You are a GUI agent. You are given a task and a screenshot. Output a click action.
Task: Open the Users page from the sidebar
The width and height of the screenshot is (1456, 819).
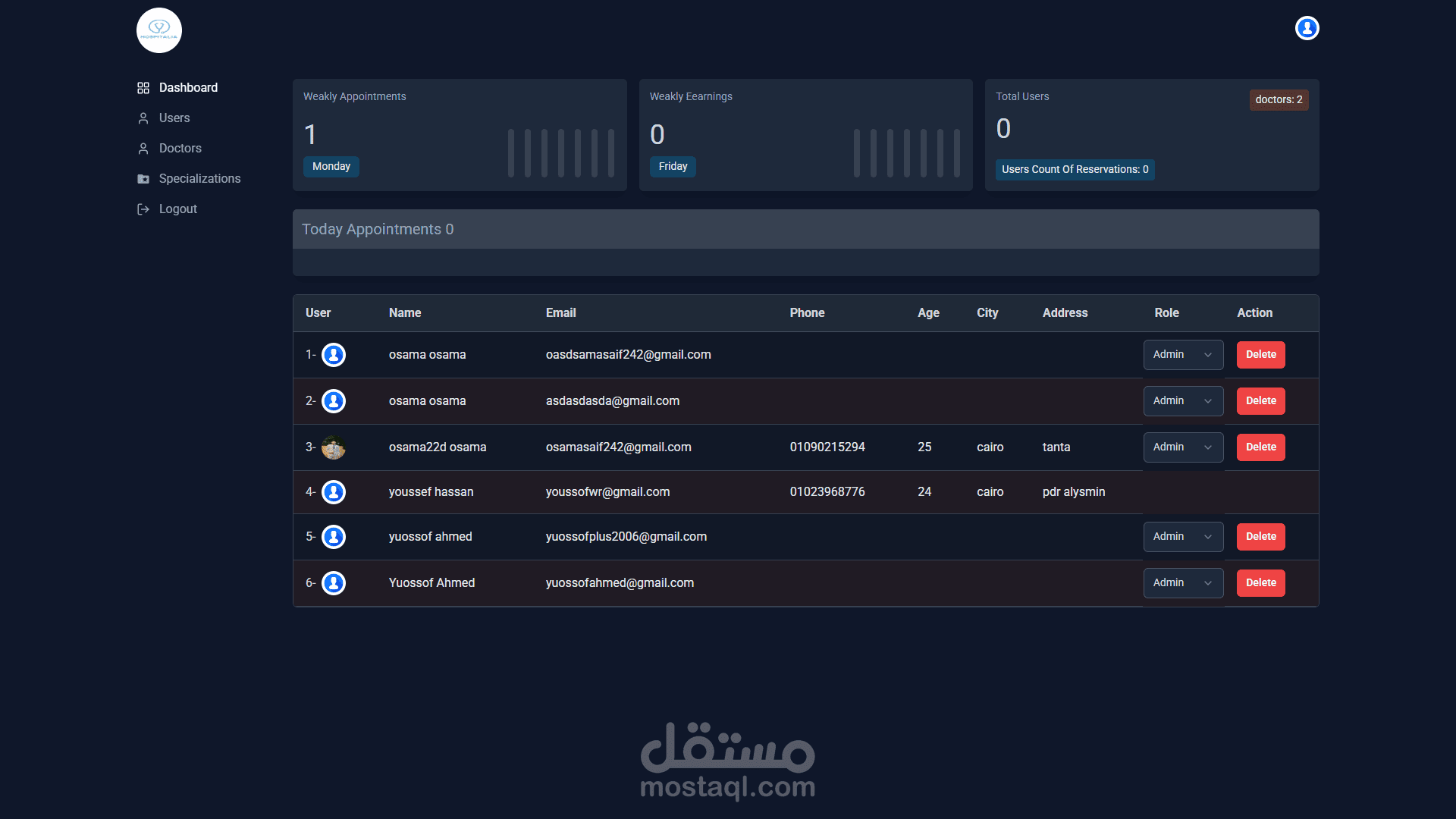tap(174, 118)
